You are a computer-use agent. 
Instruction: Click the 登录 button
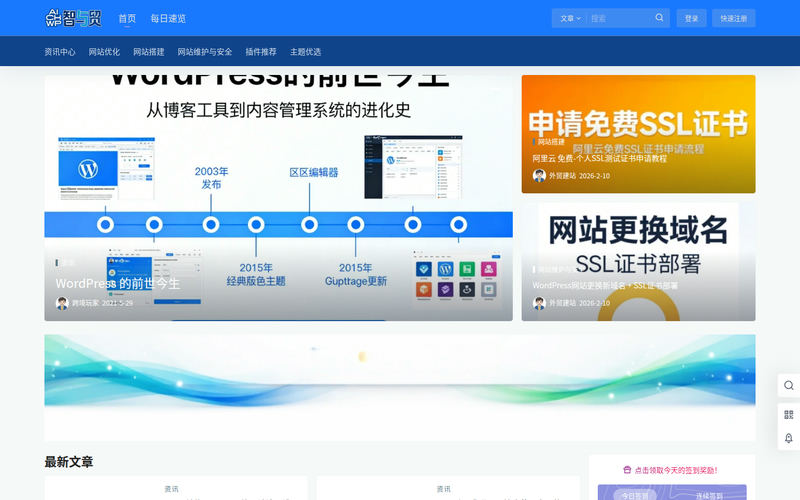(691, 18)
